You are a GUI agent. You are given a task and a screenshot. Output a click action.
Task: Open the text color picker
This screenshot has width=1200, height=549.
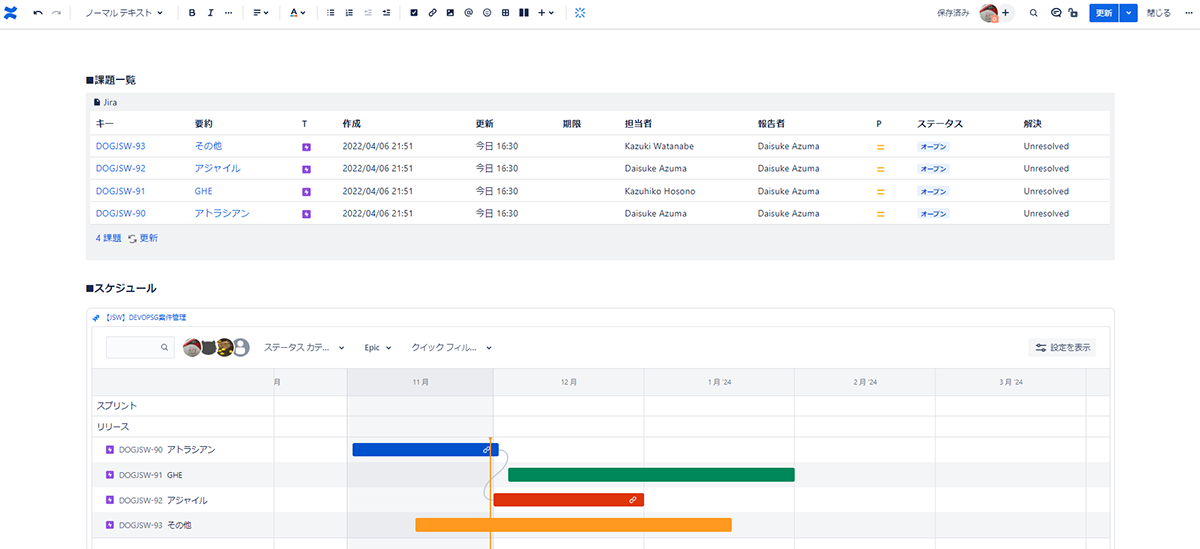pyautogui.click(x=298, y=13)
